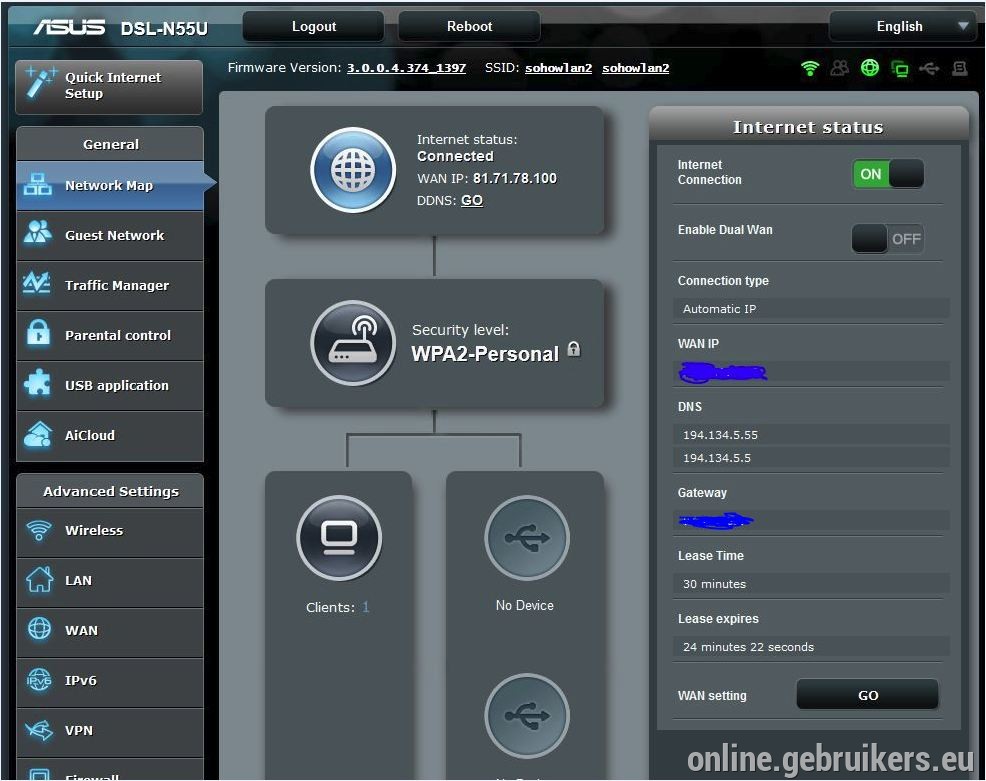Click the Quick Internet Setup wand icon
Screen dimensions: 986x781
point(40,84)
